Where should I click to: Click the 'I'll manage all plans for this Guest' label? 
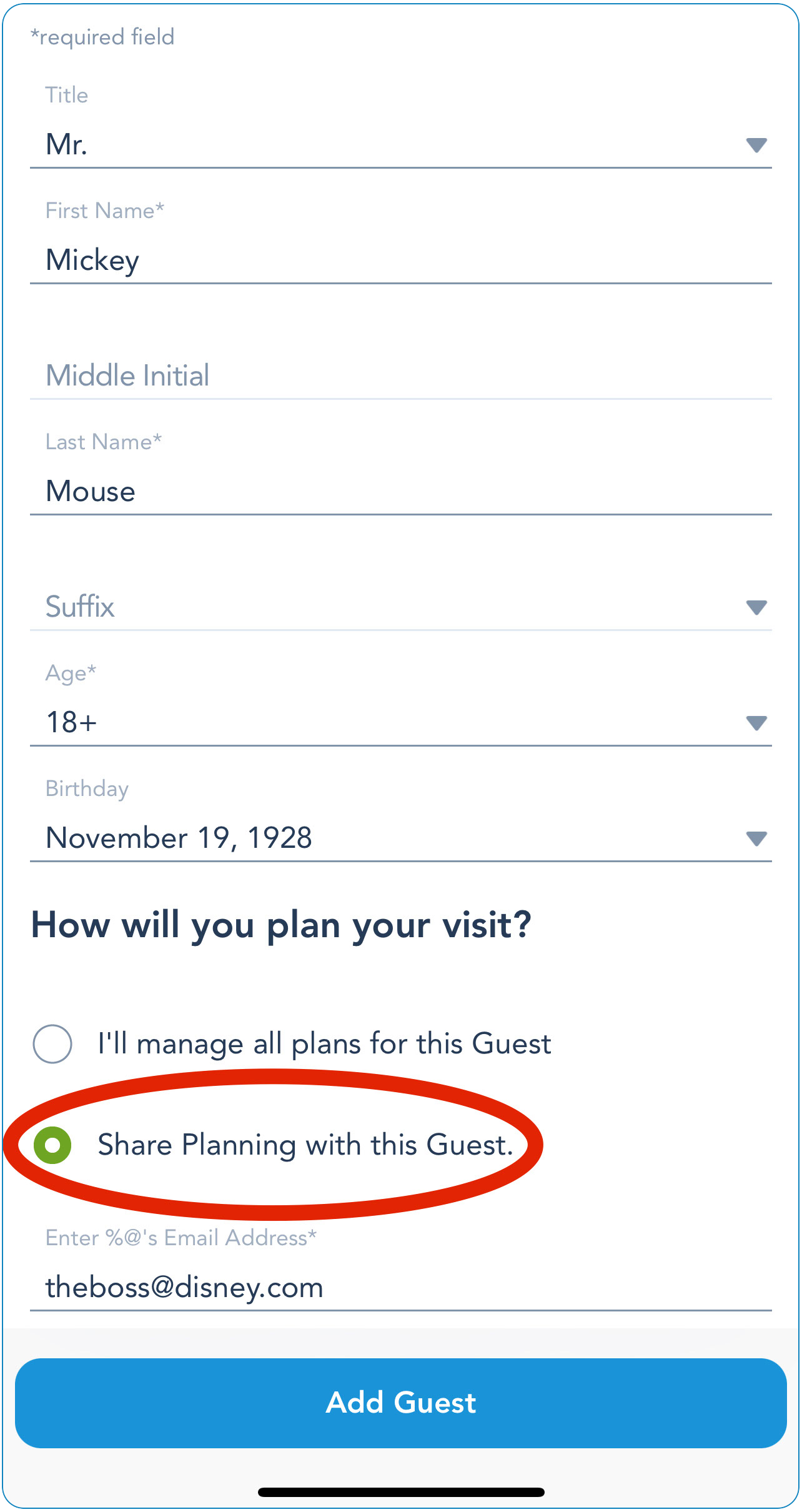point(324,1043)
